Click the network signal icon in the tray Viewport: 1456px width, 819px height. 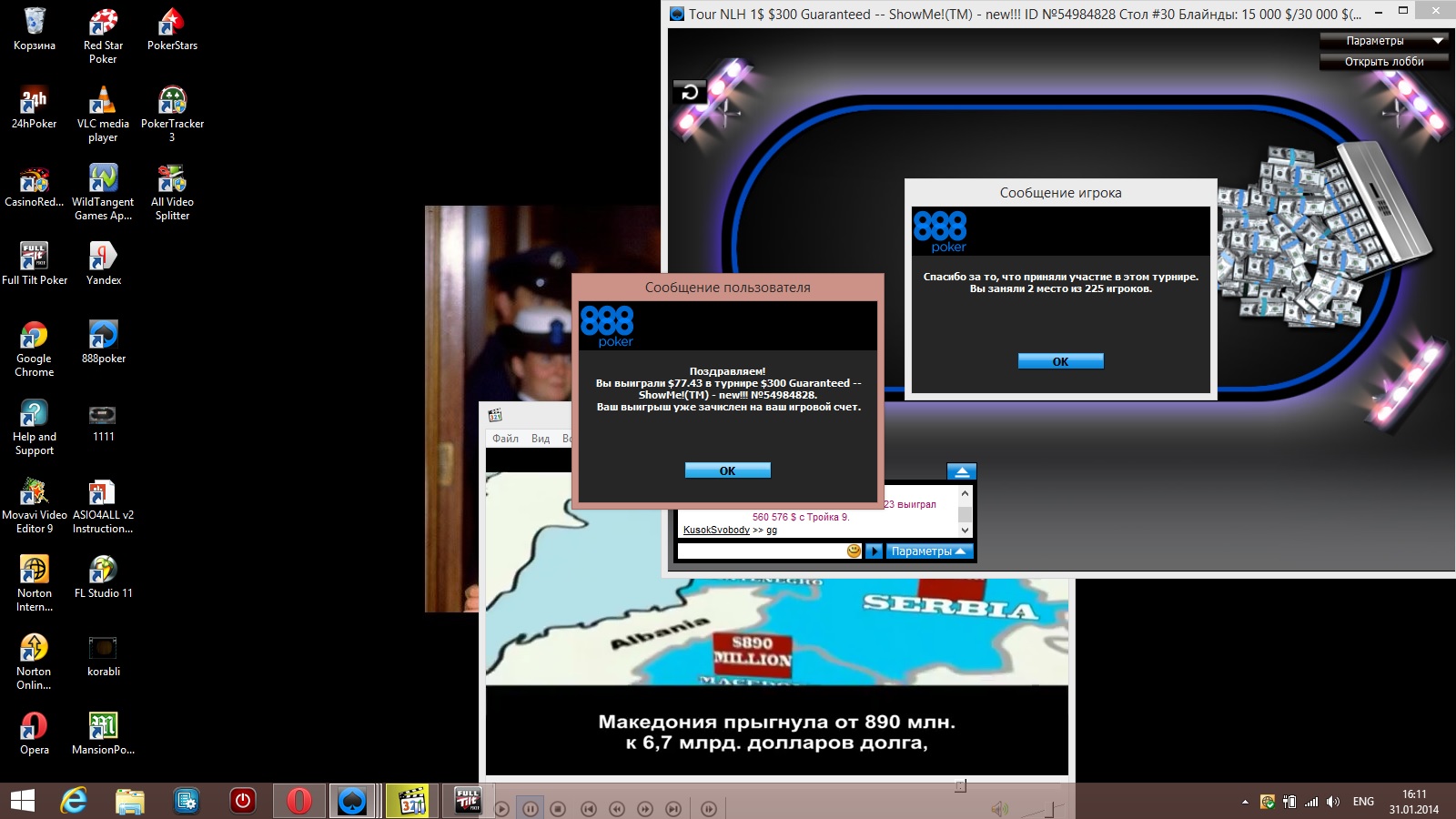[x=1311, y=802]
